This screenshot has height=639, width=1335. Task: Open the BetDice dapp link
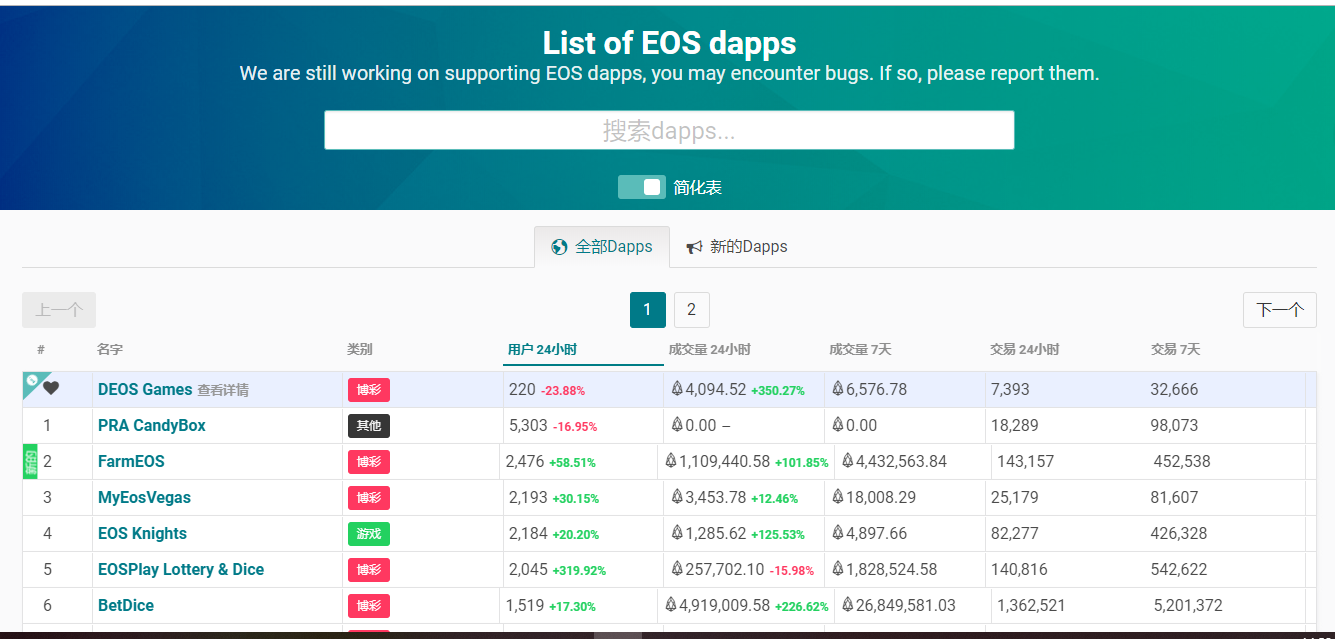coord(126,605)
